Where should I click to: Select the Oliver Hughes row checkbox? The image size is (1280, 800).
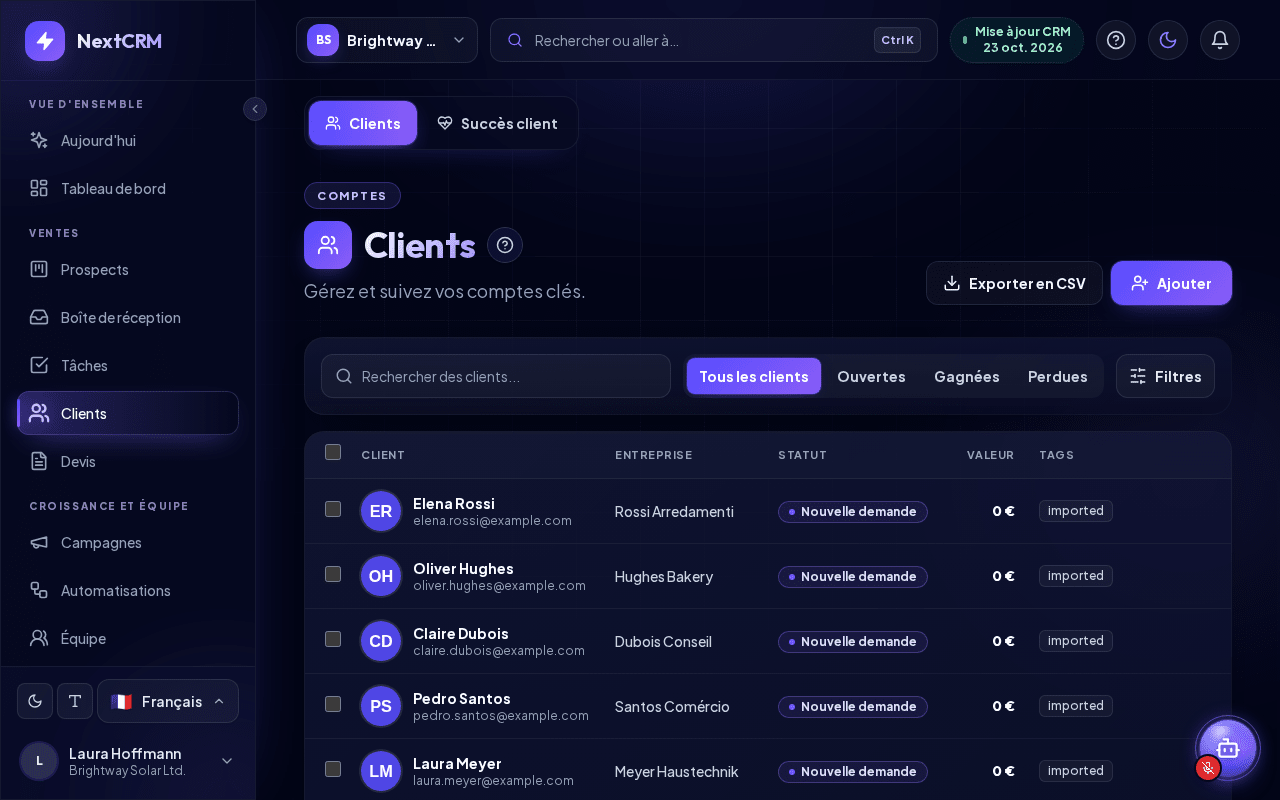pyautogui.click(x=333, y=574)
